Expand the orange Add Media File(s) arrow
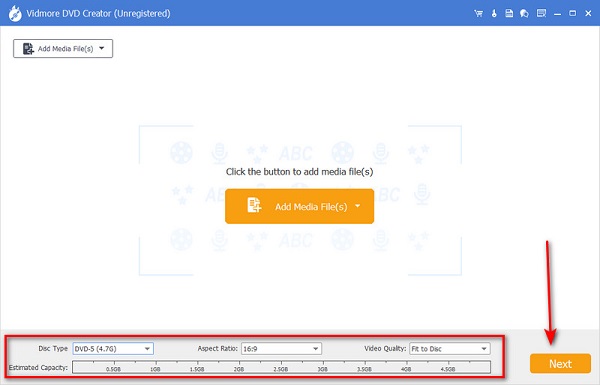 point(357,206)
